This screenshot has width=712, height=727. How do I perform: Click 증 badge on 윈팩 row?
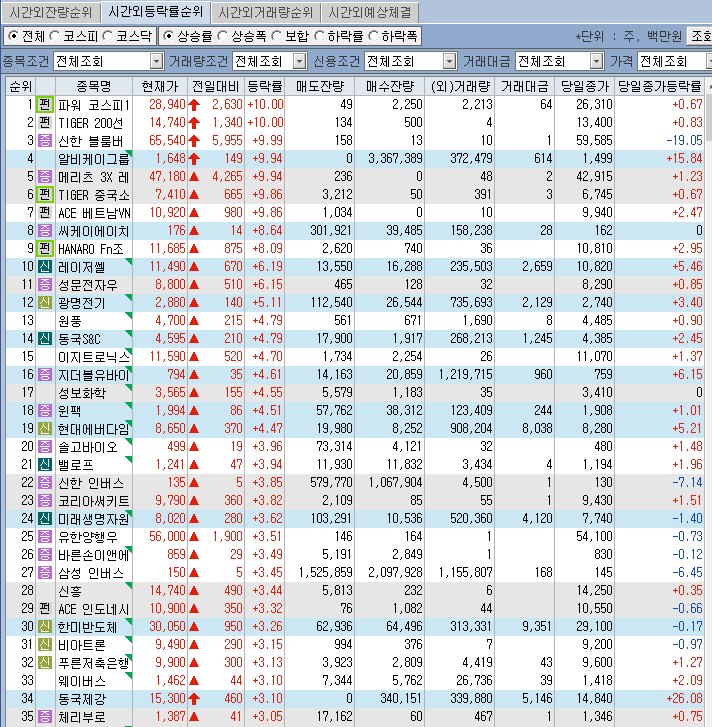[44, 410]
